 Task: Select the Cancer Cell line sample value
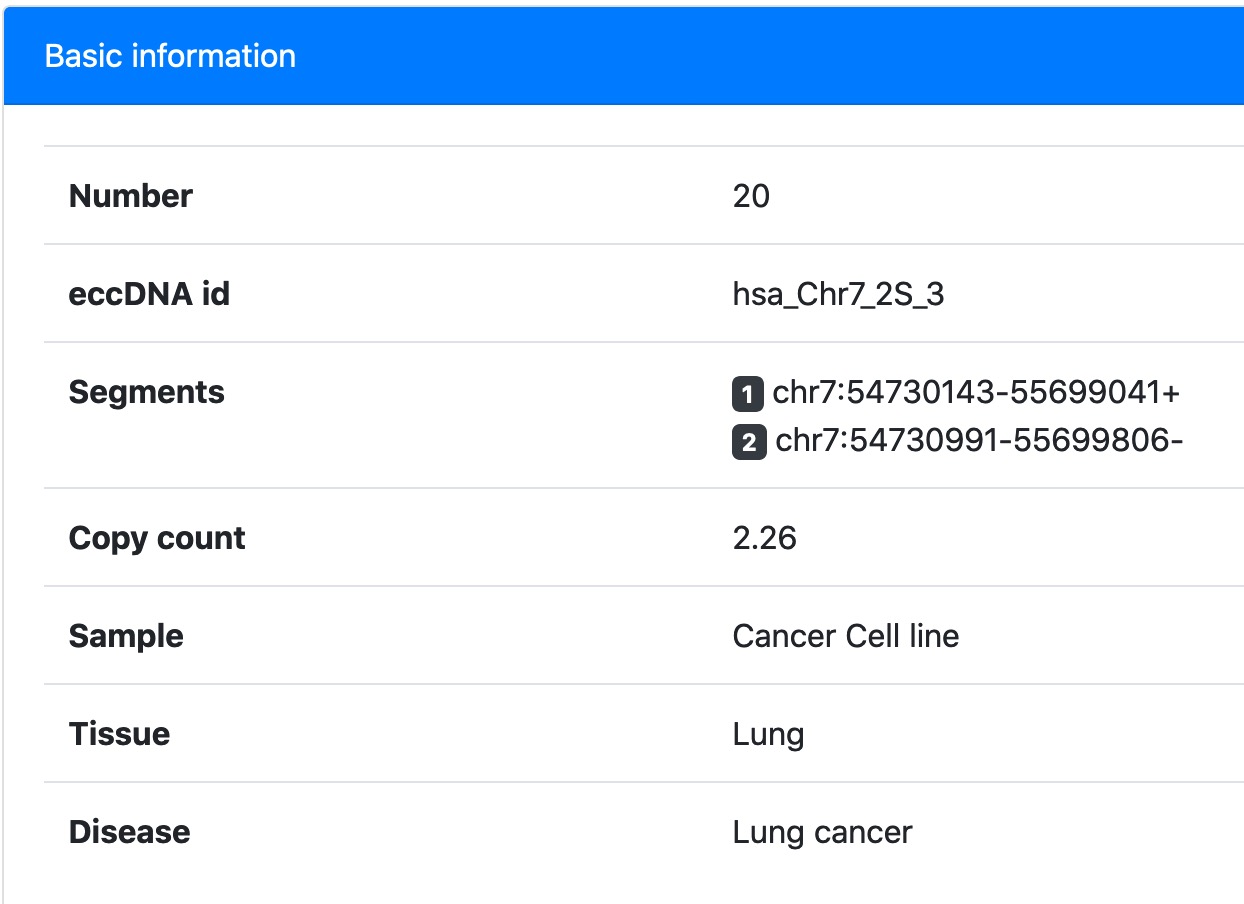845,636
